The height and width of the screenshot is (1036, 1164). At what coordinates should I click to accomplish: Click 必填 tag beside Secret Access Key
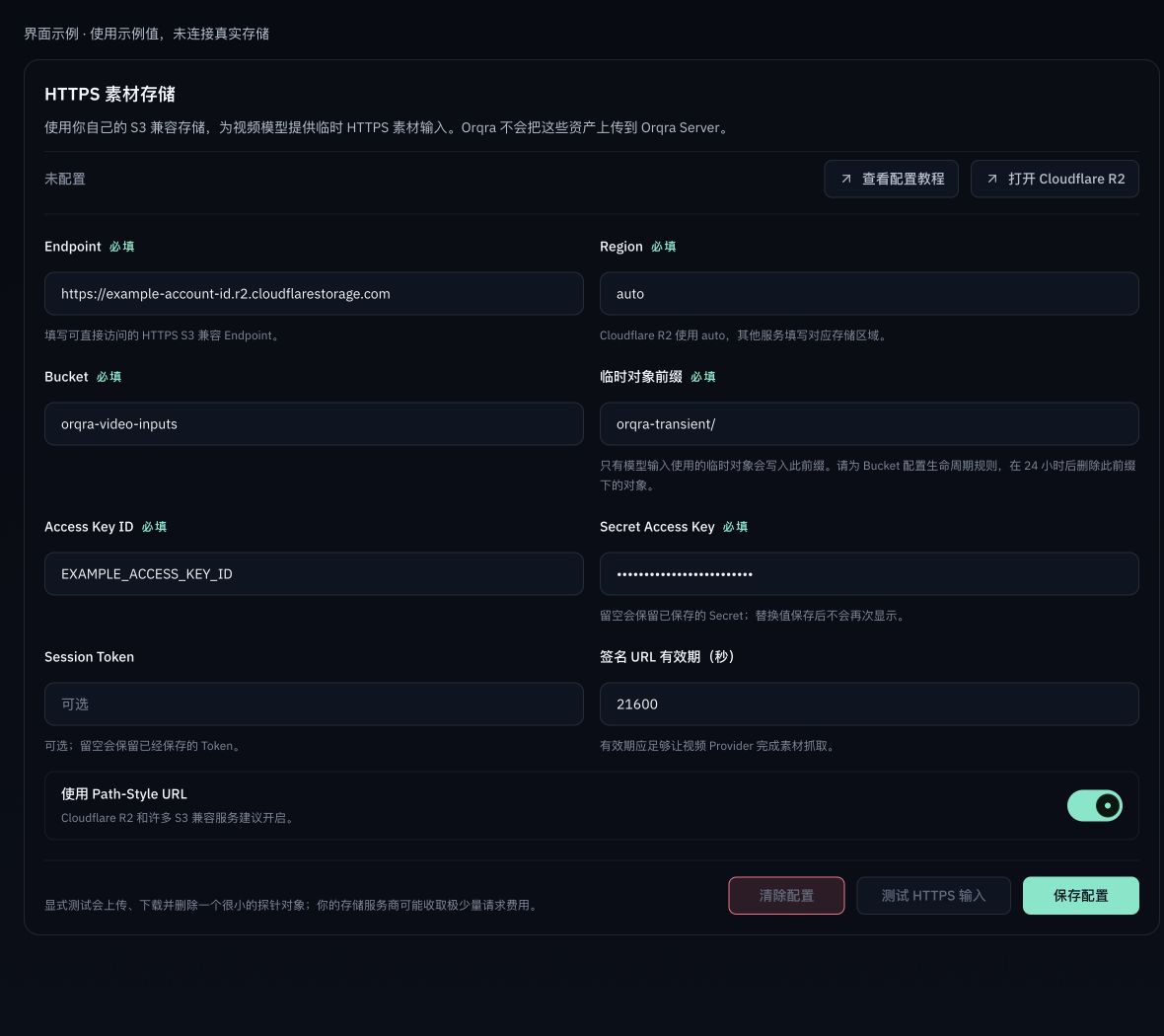735,527
